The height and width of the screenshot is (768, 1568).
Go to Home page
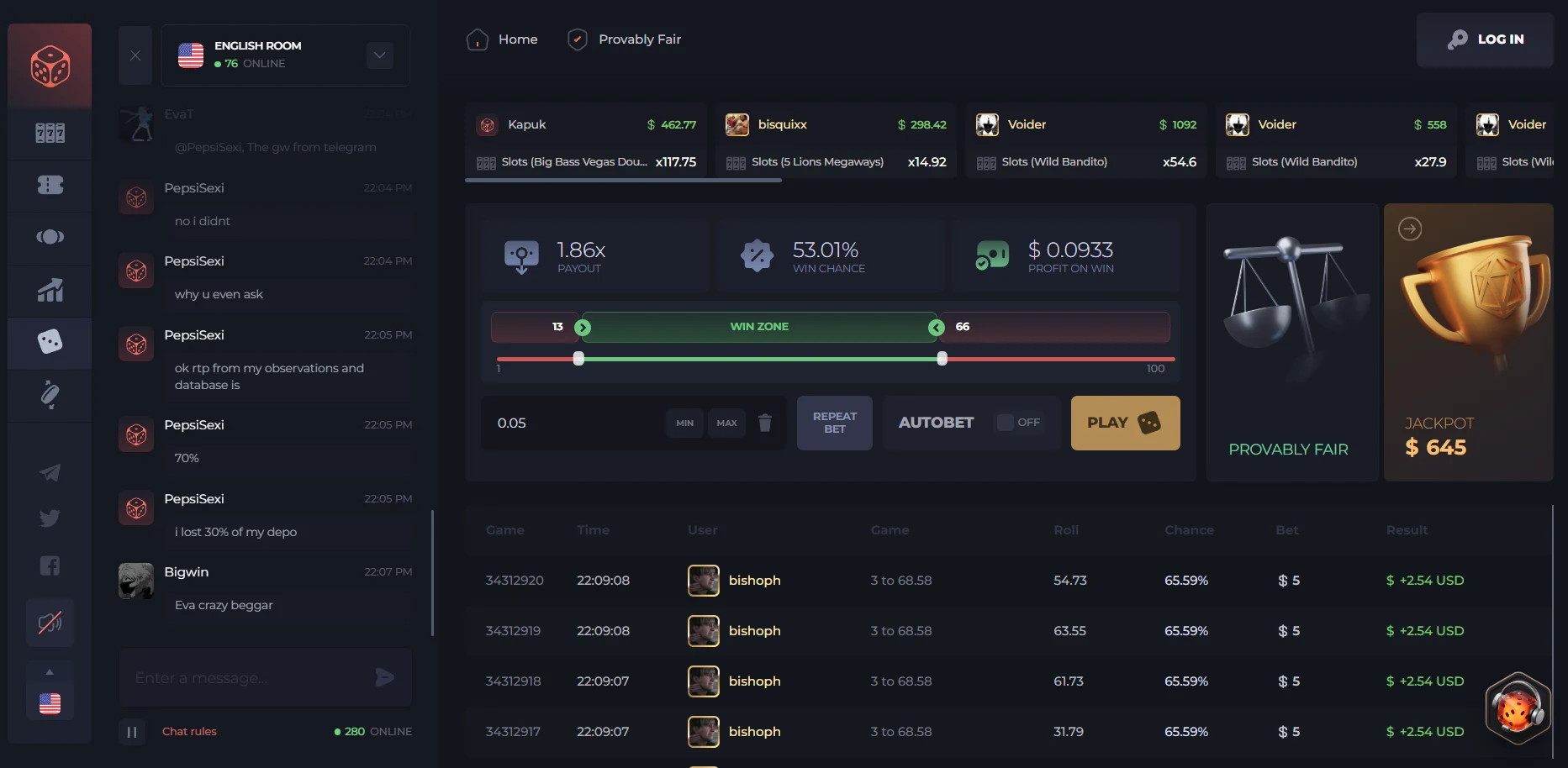(502, 39)
